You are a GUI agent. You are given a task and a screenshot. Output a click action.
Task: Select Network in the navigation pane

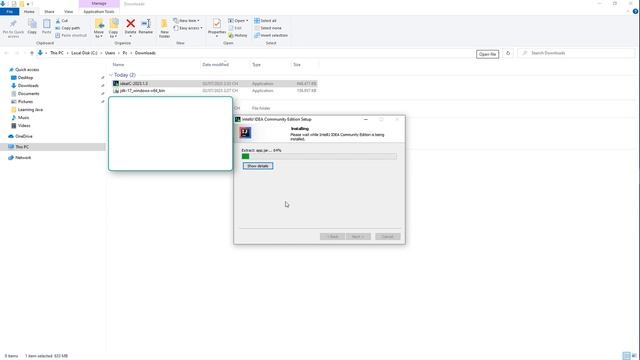23,158
